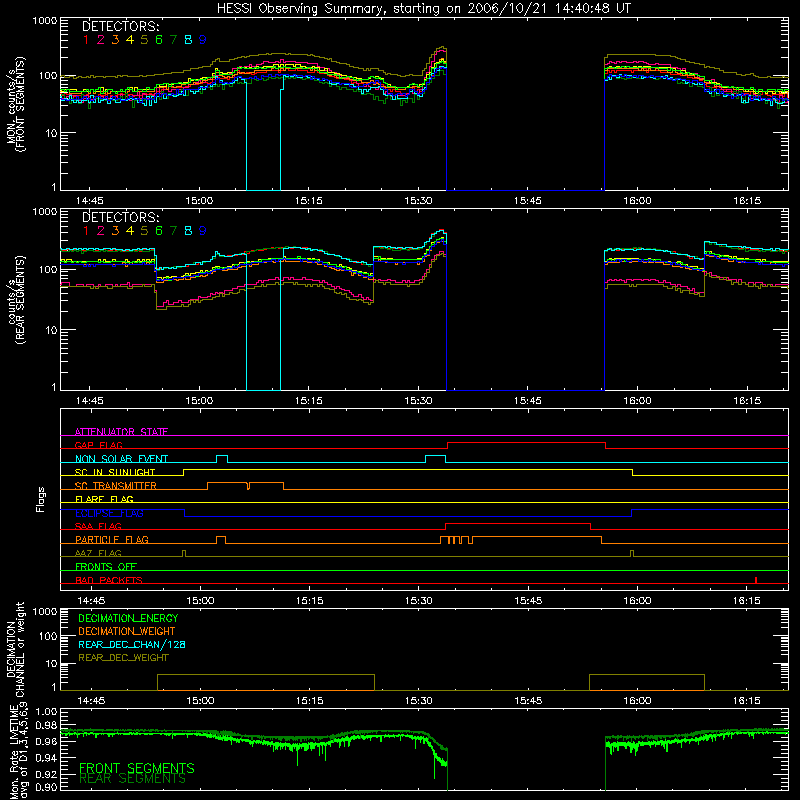Click the ATTENUATOR_STATE flag label
This screenshot has height=800, width=800.
coord(121,432)
